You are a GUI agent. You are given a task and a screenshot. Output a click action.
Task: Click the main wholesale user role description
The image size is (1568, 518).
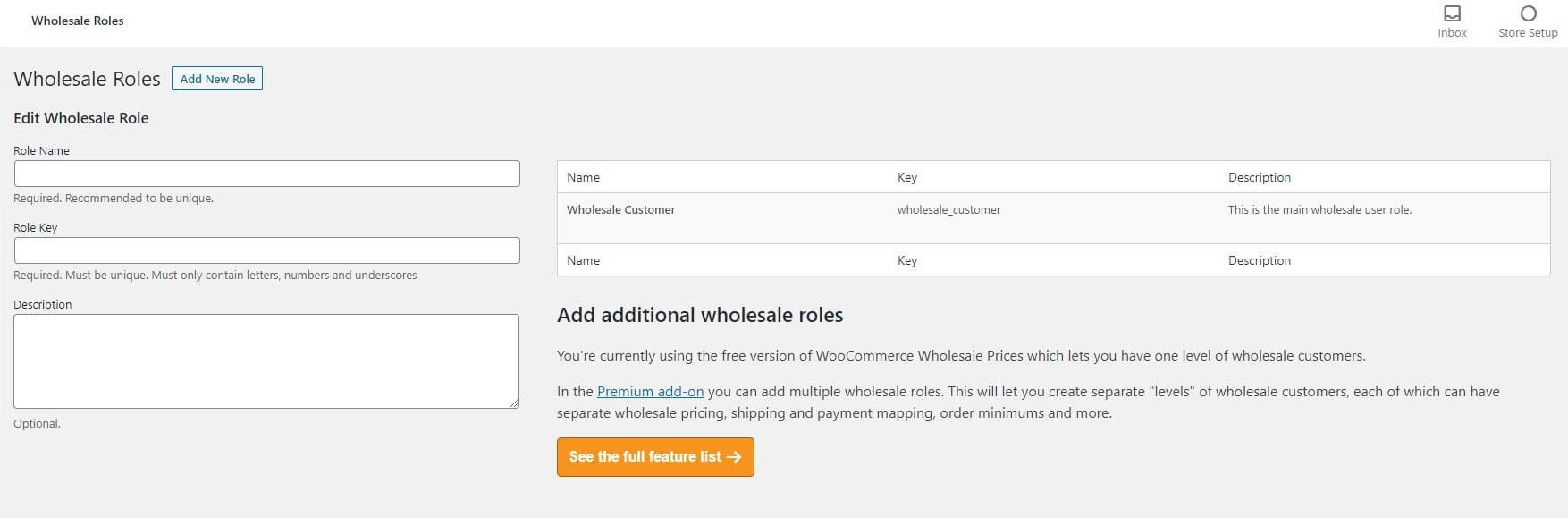click(x=1319, y=210)
